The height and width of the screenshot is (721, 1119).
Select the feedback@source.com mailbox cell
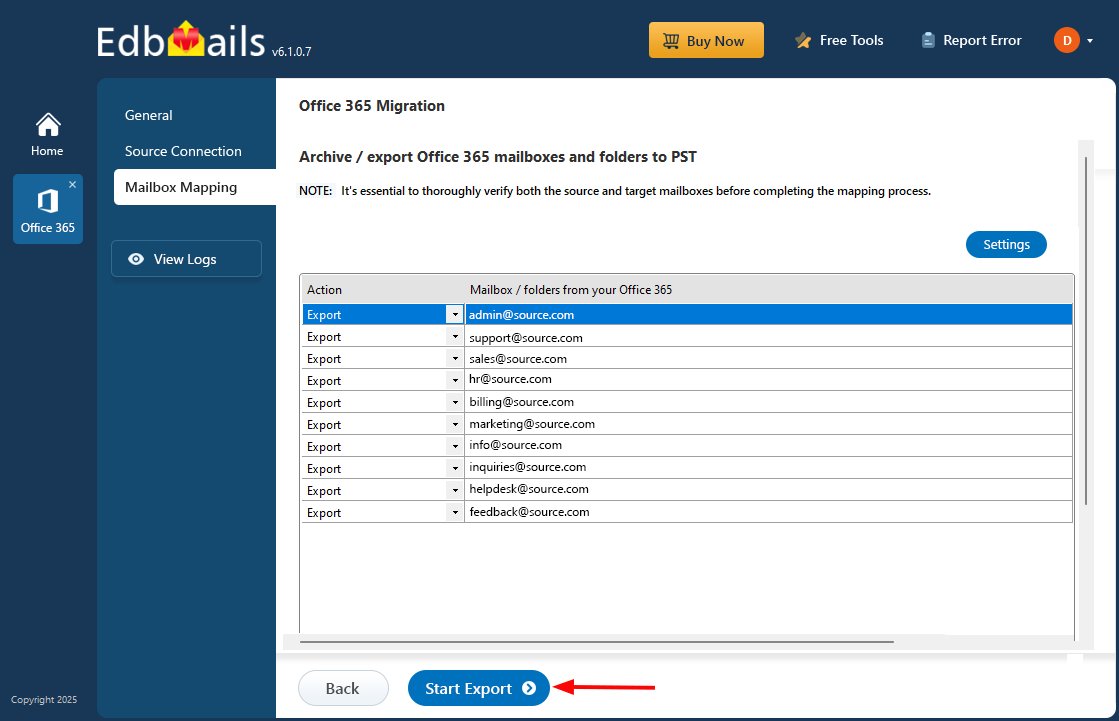(x=769, y=512)
